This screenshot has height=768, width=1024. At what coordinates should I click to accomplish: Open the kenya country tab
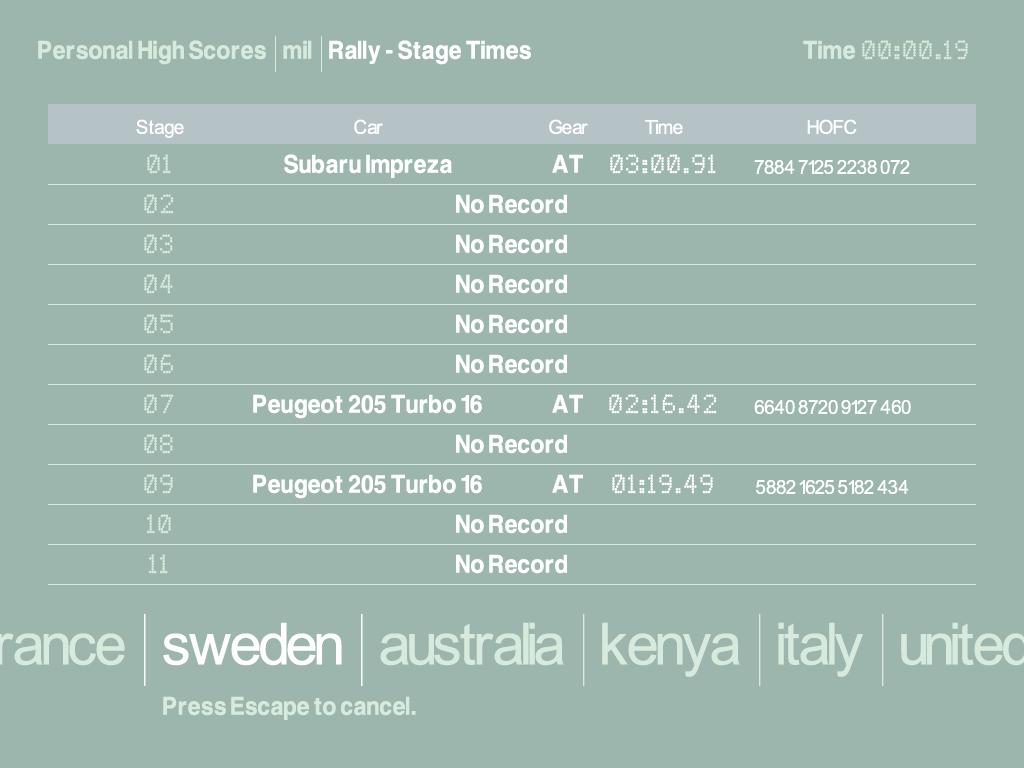tap(669, 646)
